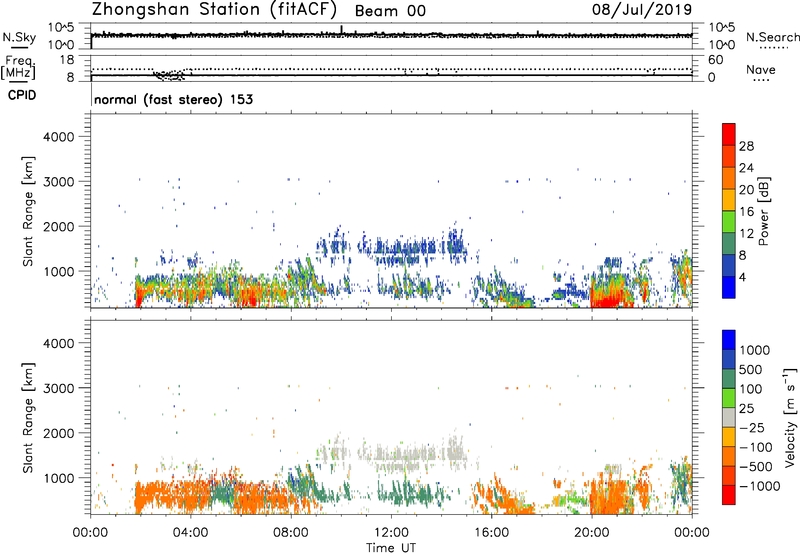
Task: Click Slant Range [km] title of power panel
Action: pos(28,211)
